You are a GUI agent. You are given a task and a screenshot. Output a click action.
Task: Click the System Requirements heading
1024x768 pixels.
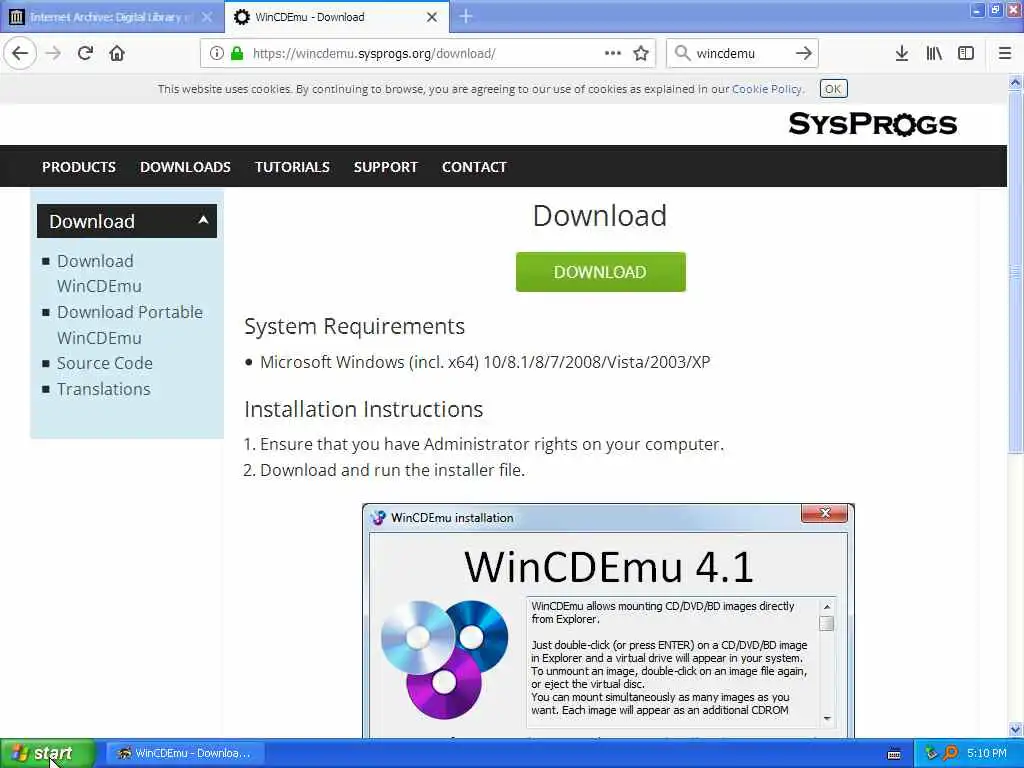355,326
